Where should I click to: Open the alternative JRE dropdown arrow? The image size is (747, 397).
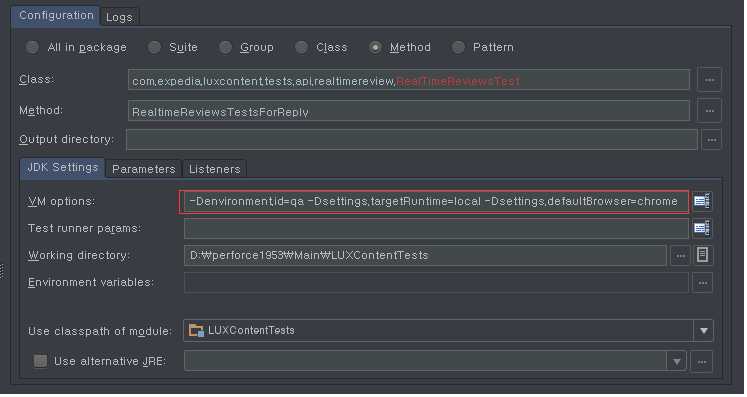[676, 362]
